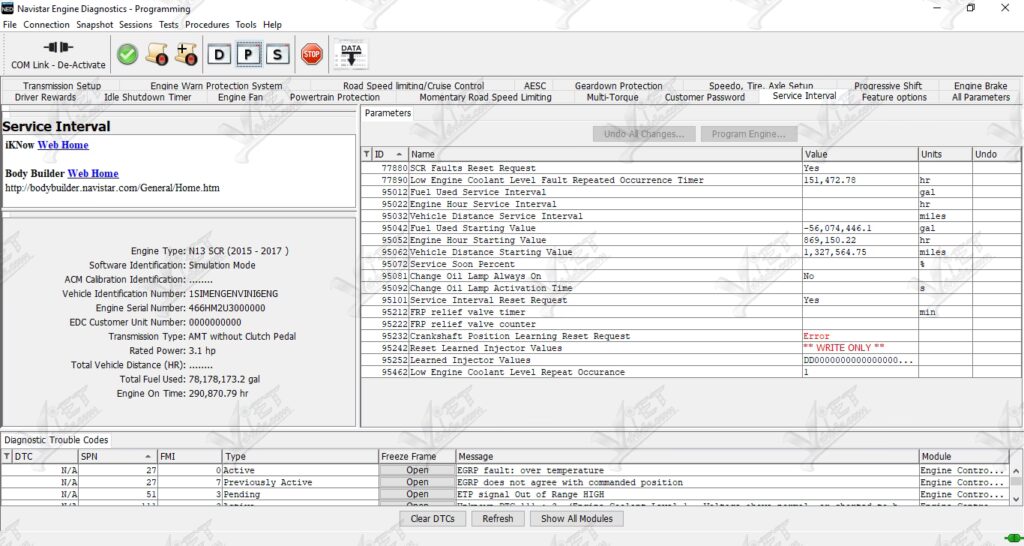Click the Show All Modules button
Viewport: 1024px width, 546px height.
(577, 519)
